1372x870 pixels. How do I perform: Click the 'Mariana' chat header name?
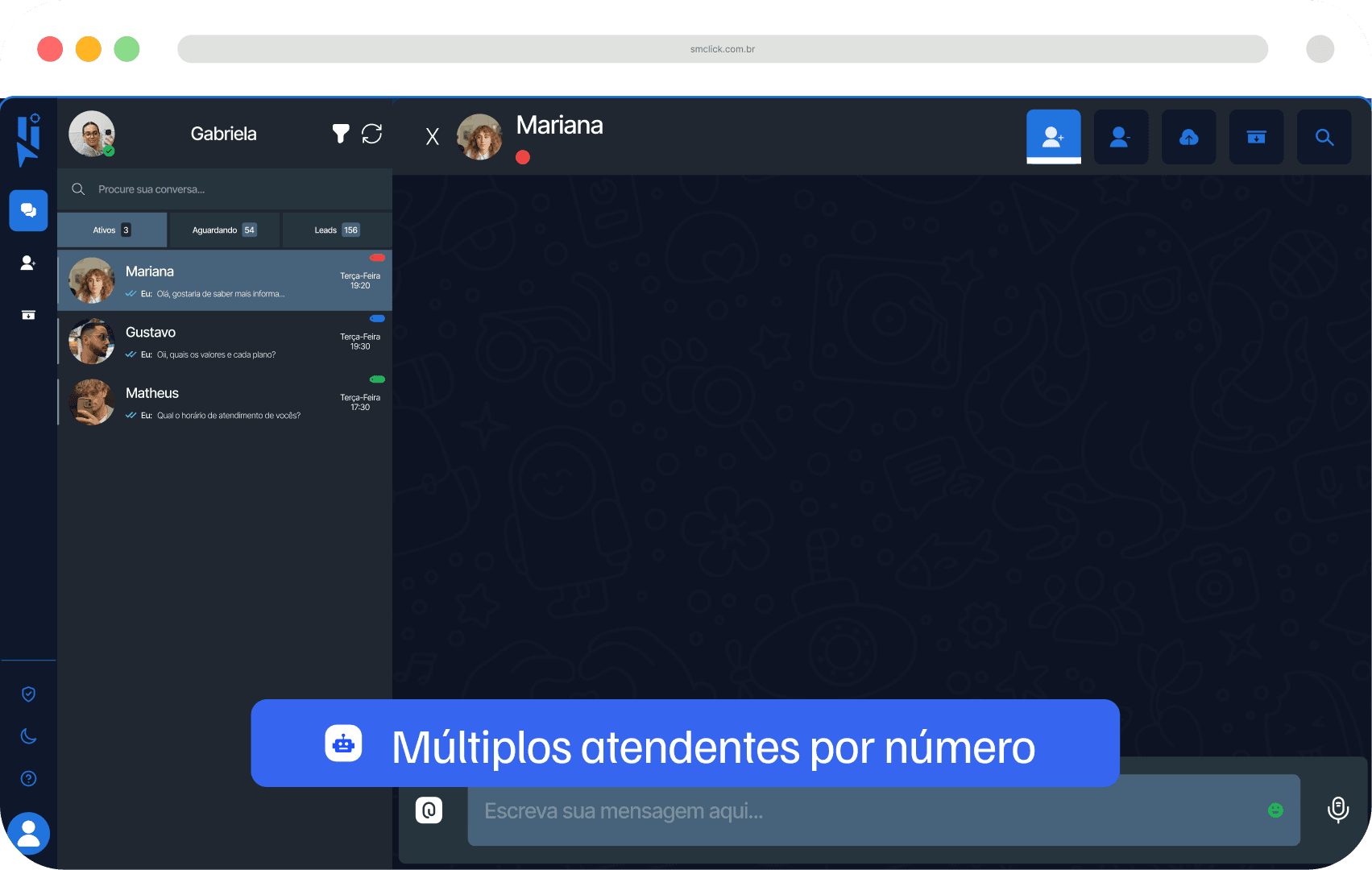tap(559, 125)
